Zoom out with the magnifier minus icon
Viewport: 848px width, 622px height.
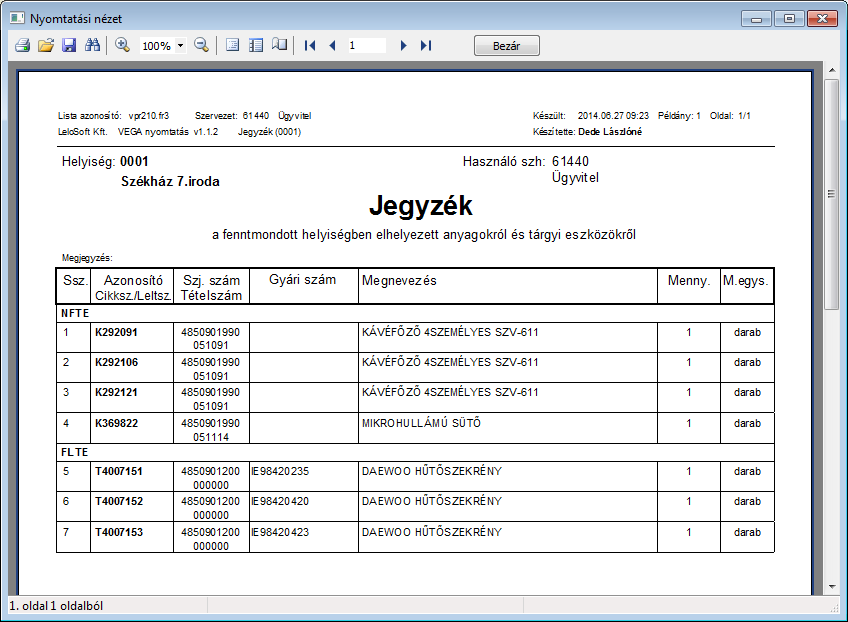click(x=201, y=45)
